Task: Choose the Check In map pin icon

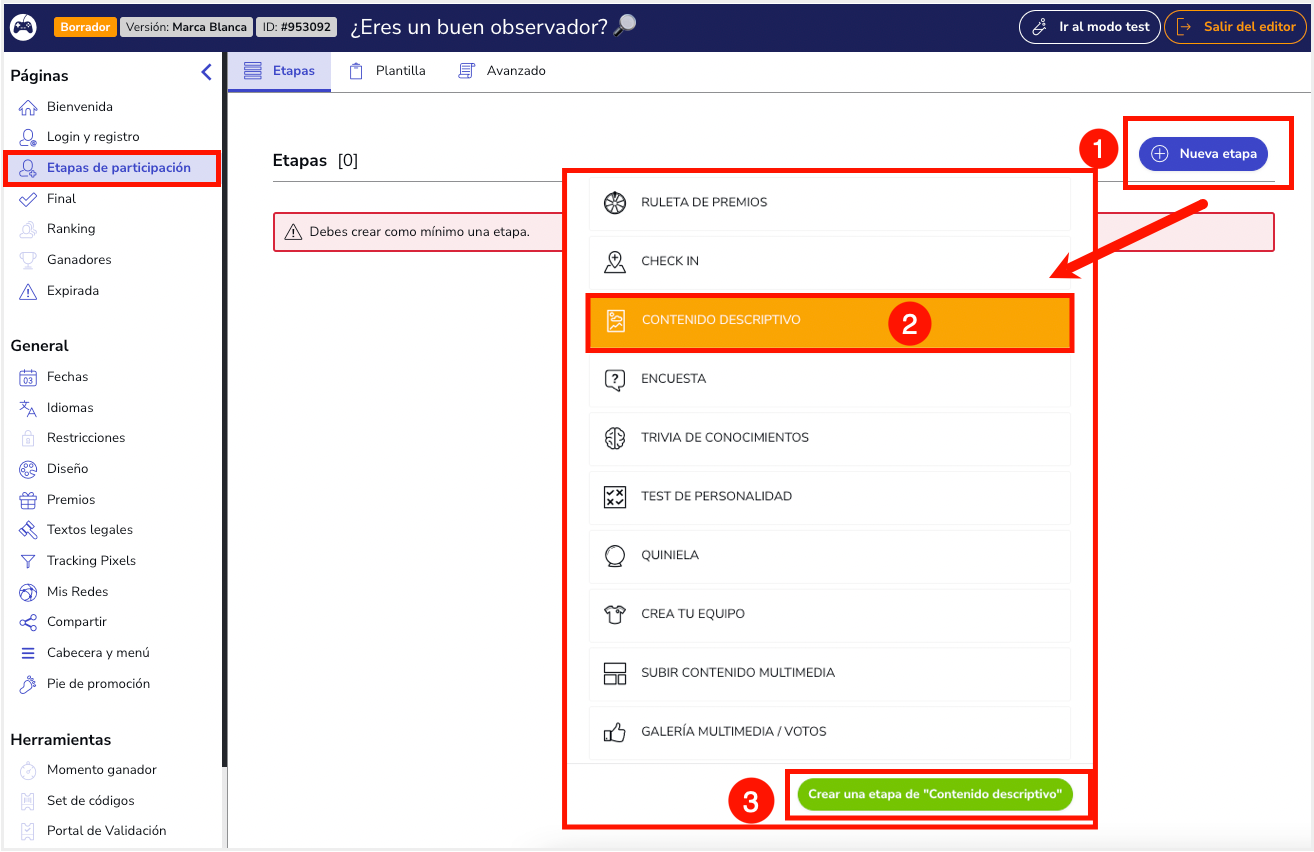Action: pos(615,261)
